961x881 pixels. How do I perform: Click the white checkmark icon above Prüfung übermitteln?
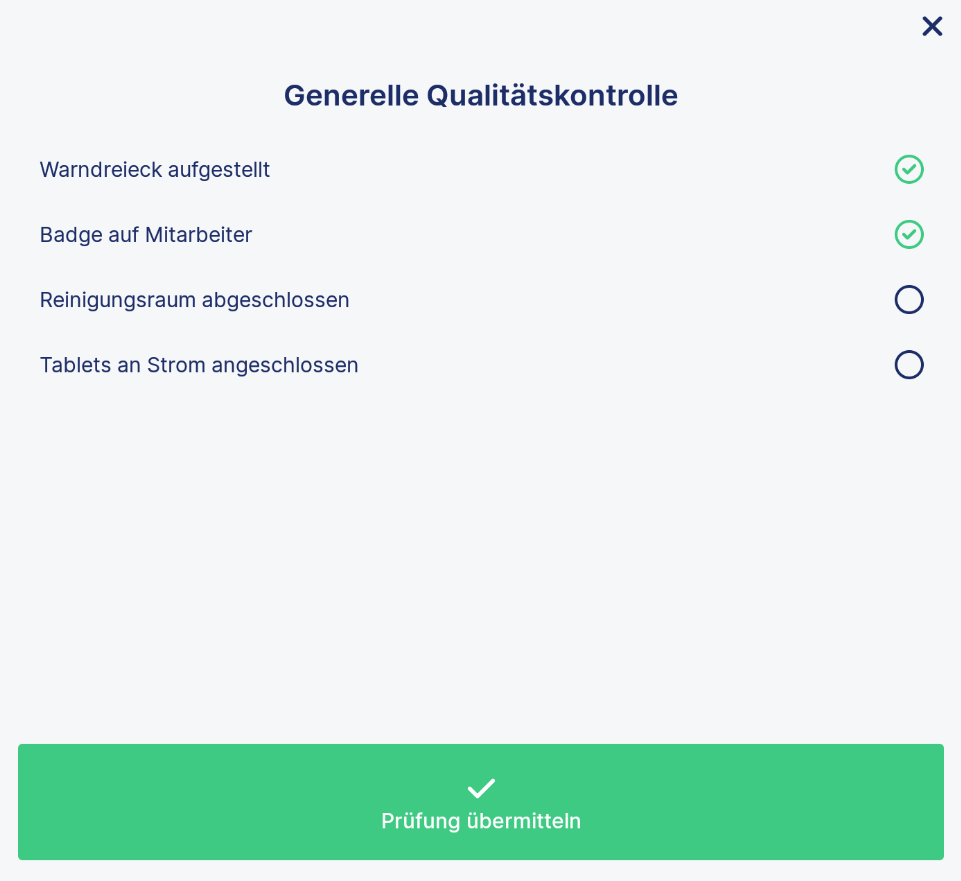point(481,788)
